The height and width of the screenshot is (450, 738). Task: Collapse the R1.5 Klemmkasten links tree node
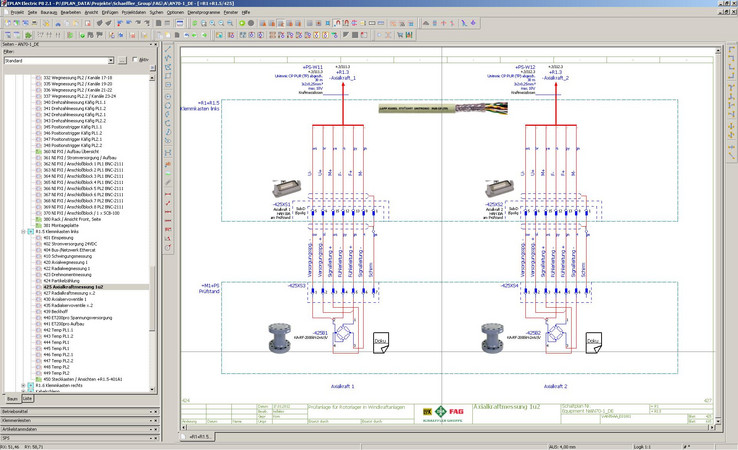coord(23,231)
